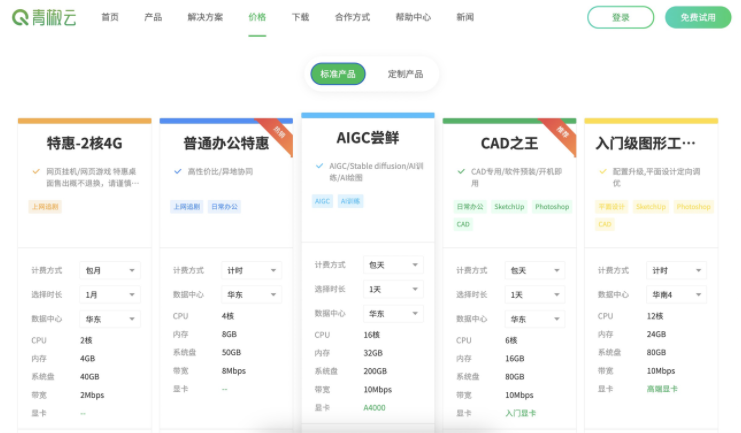This screenshot has width=741, height=433.
Task: Click the 入门级图形工 card title
Action: click(646, 143)
